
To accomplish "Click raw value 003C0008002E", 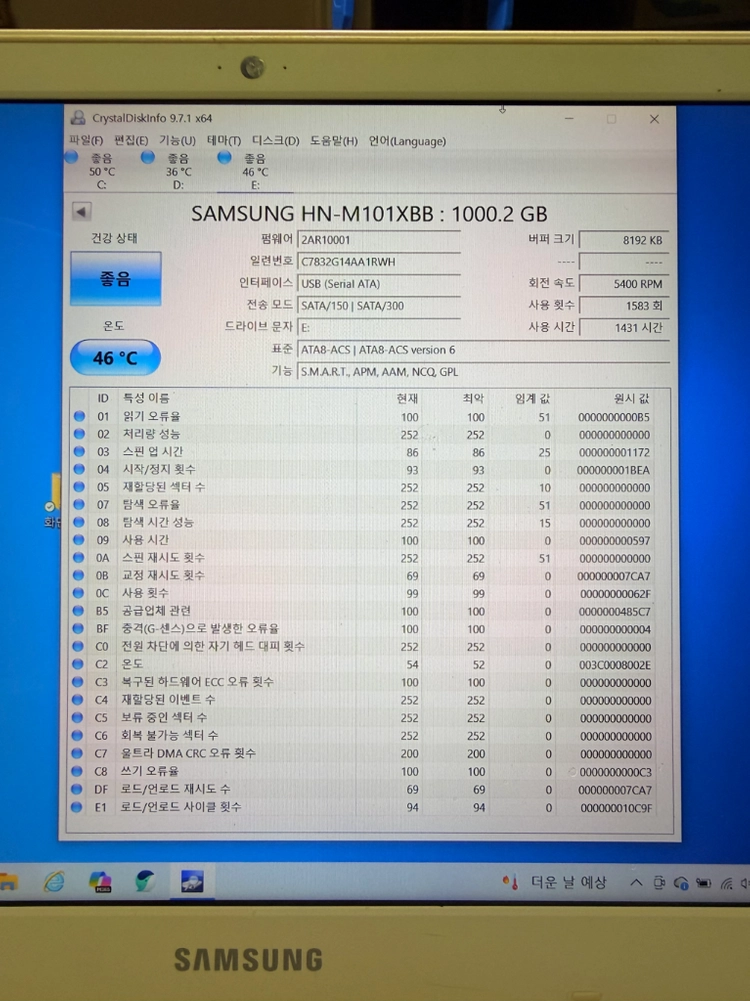I will (615, 665).
